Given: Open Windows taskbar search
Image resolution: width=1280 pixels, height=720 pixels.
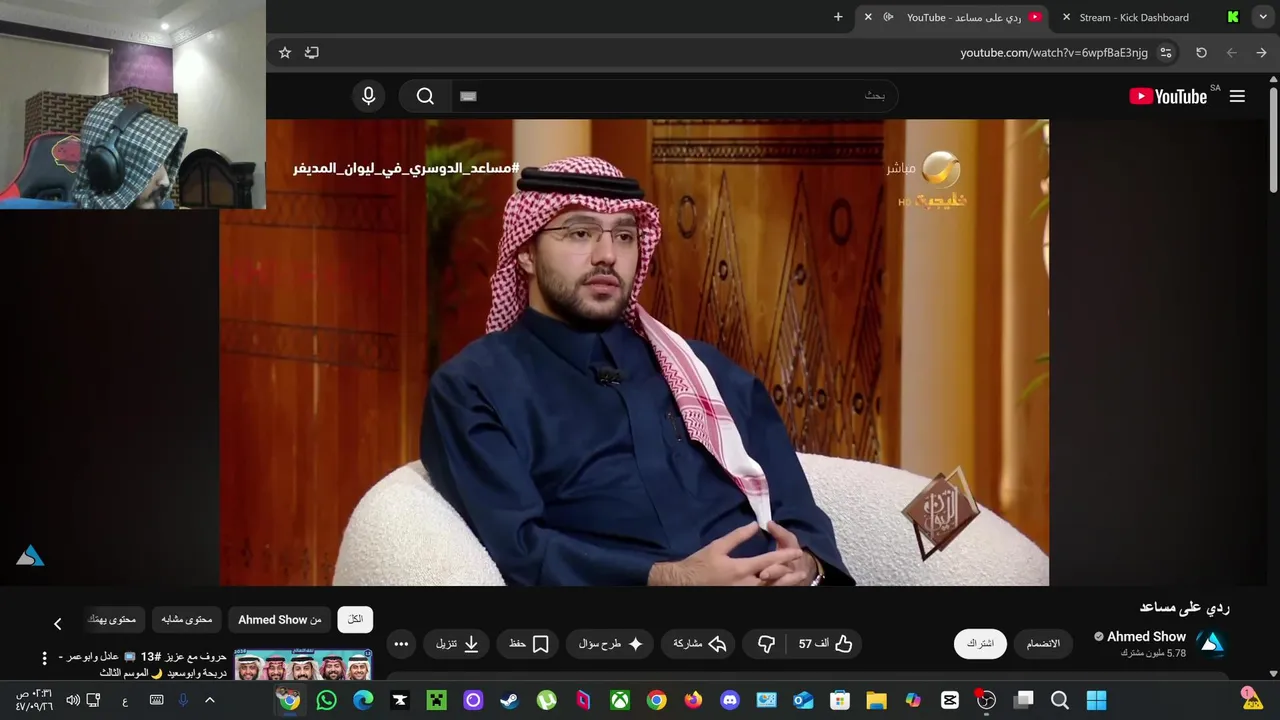Looking at the screenshot, I should [1060, 700].
